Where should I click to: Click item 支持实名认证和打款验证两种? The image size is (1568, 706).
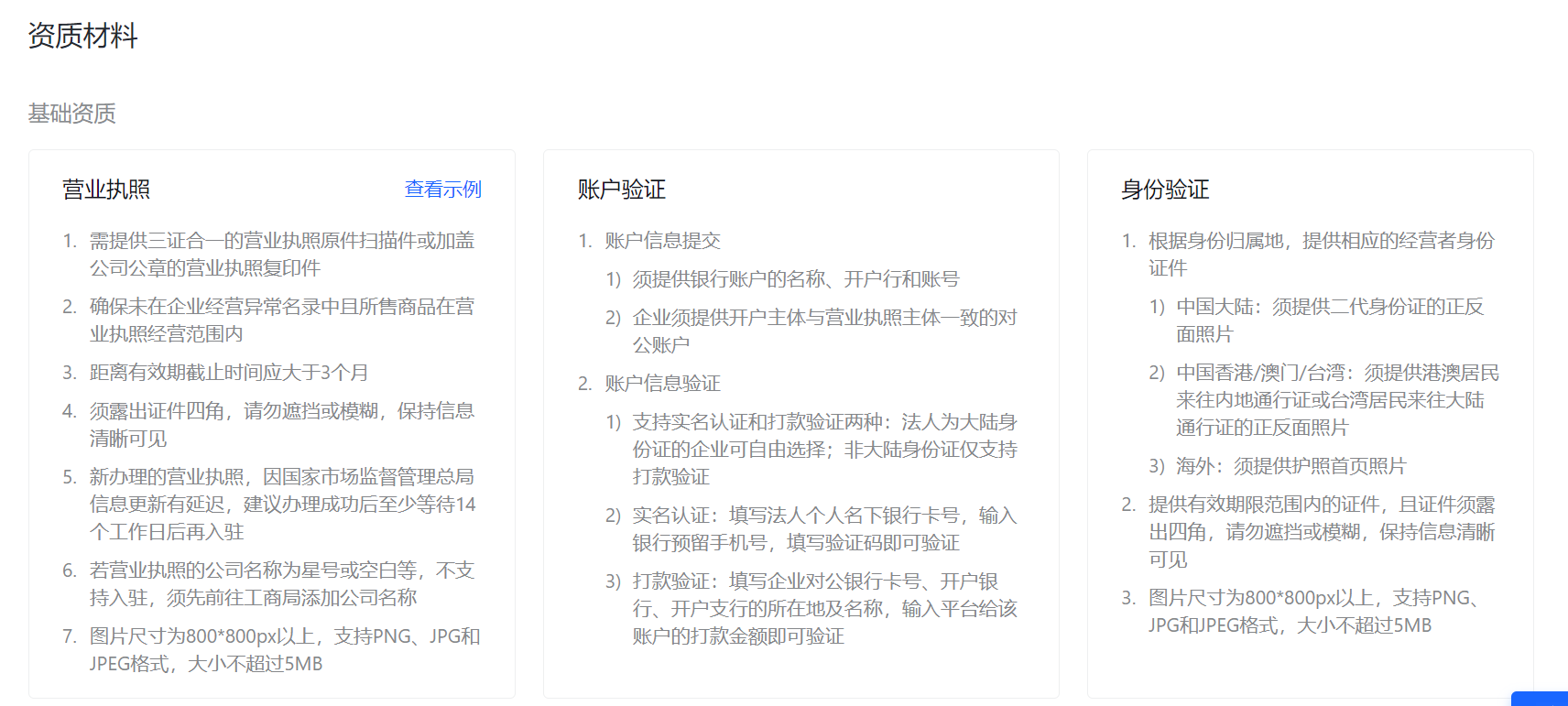(824, 450)
